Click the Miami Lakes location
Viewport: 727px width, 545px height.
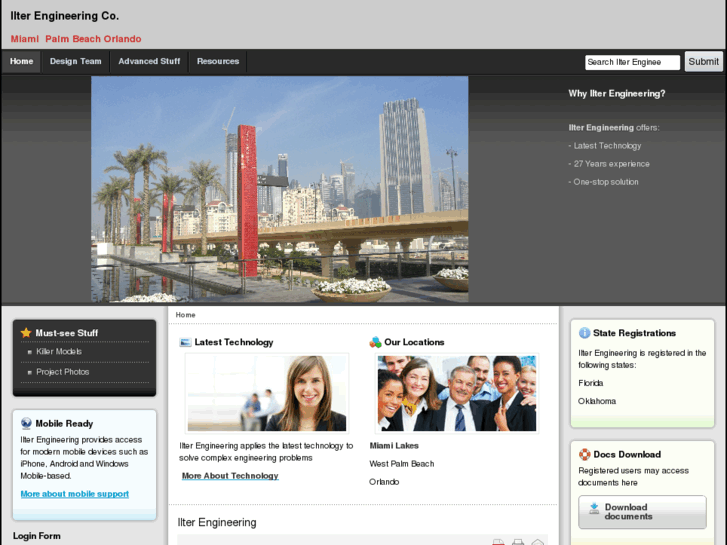tap(394, 446)
